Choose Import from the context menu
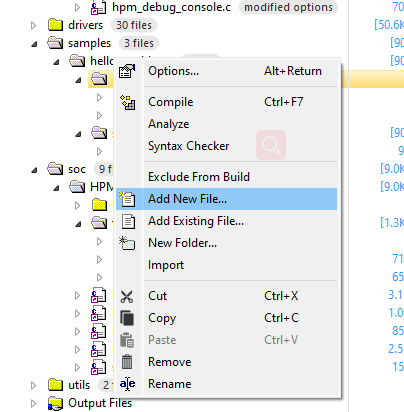This screenshot has width=404, height=412. pyautogui.click(x=166, y=265)
